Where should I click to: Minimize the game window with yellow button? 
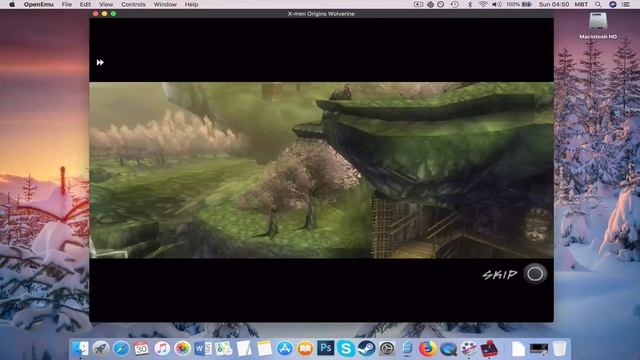click(104, 13)
